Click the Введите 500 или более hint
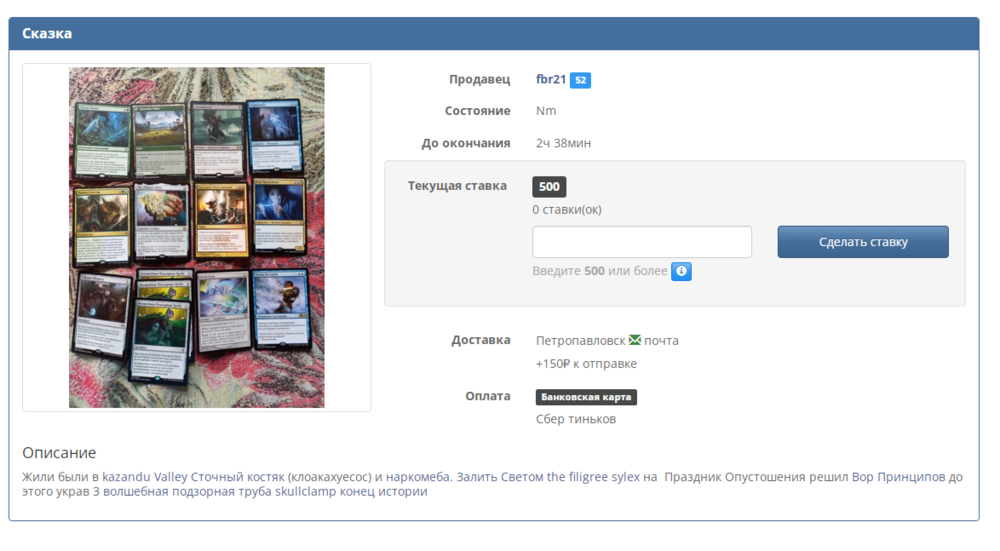This screenshot has width=1000, height=551. point(600,271)
